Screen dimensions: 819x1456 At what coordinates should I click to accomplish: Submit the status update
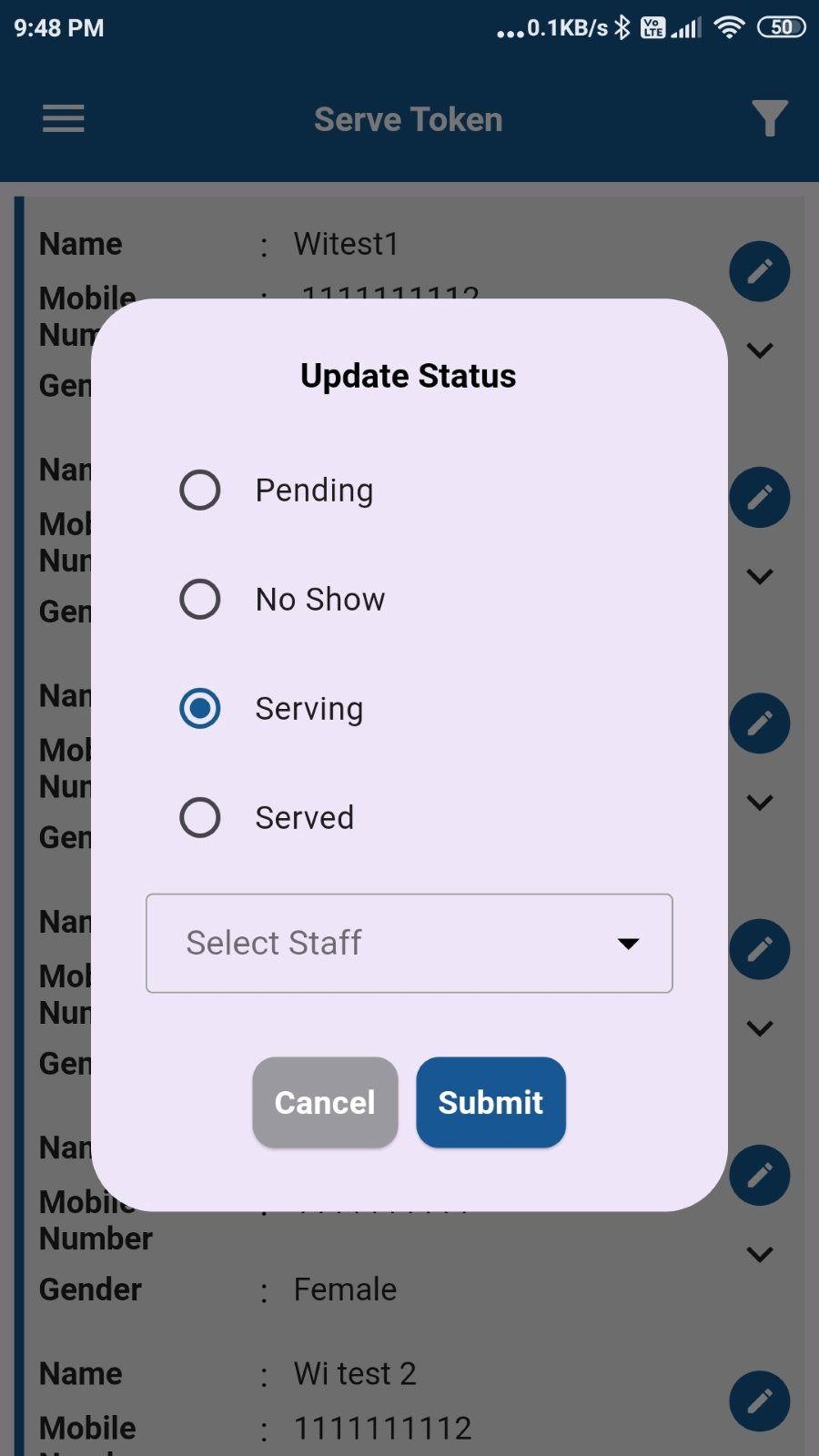click(490, 1102)
